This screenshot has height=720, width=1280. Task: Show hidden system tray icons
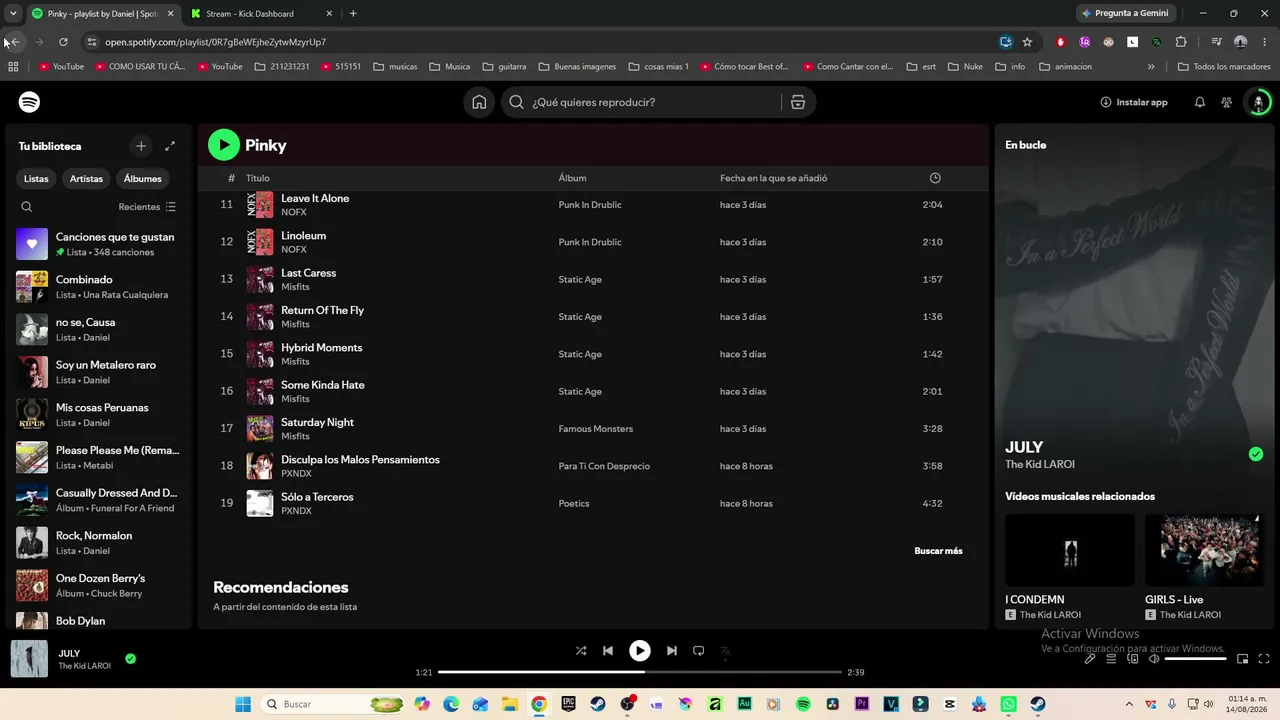pyautogui.click(x=1129, y=704)
